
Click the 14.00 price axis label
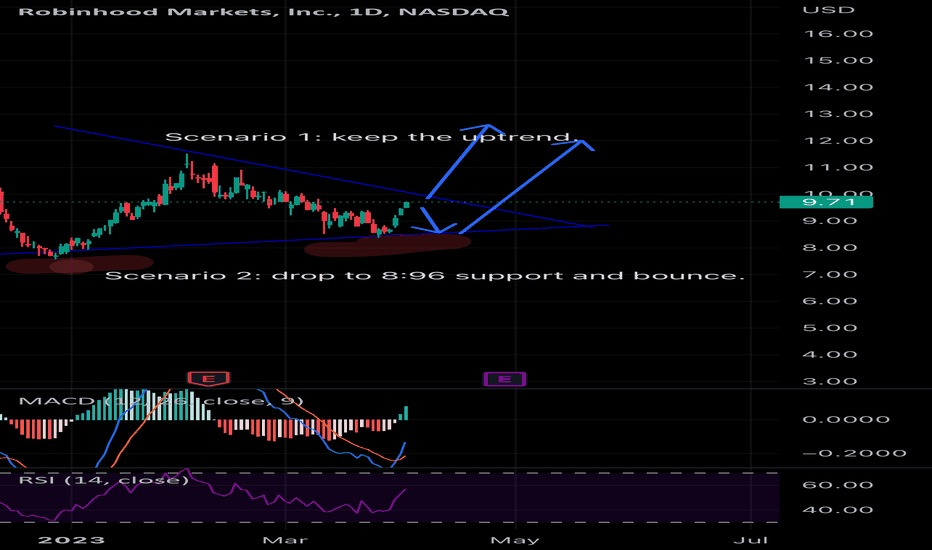click(838, 87)
